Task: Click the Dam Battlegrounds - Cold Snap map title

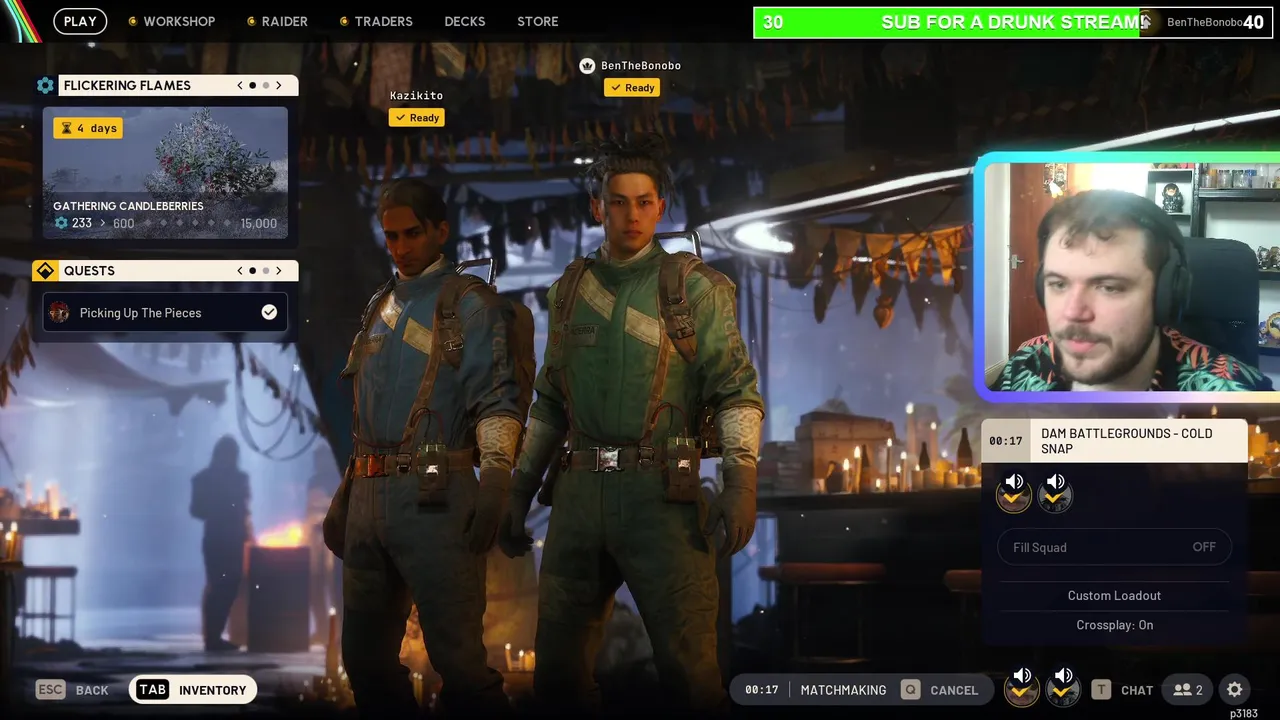Action: pos(1126,441)
